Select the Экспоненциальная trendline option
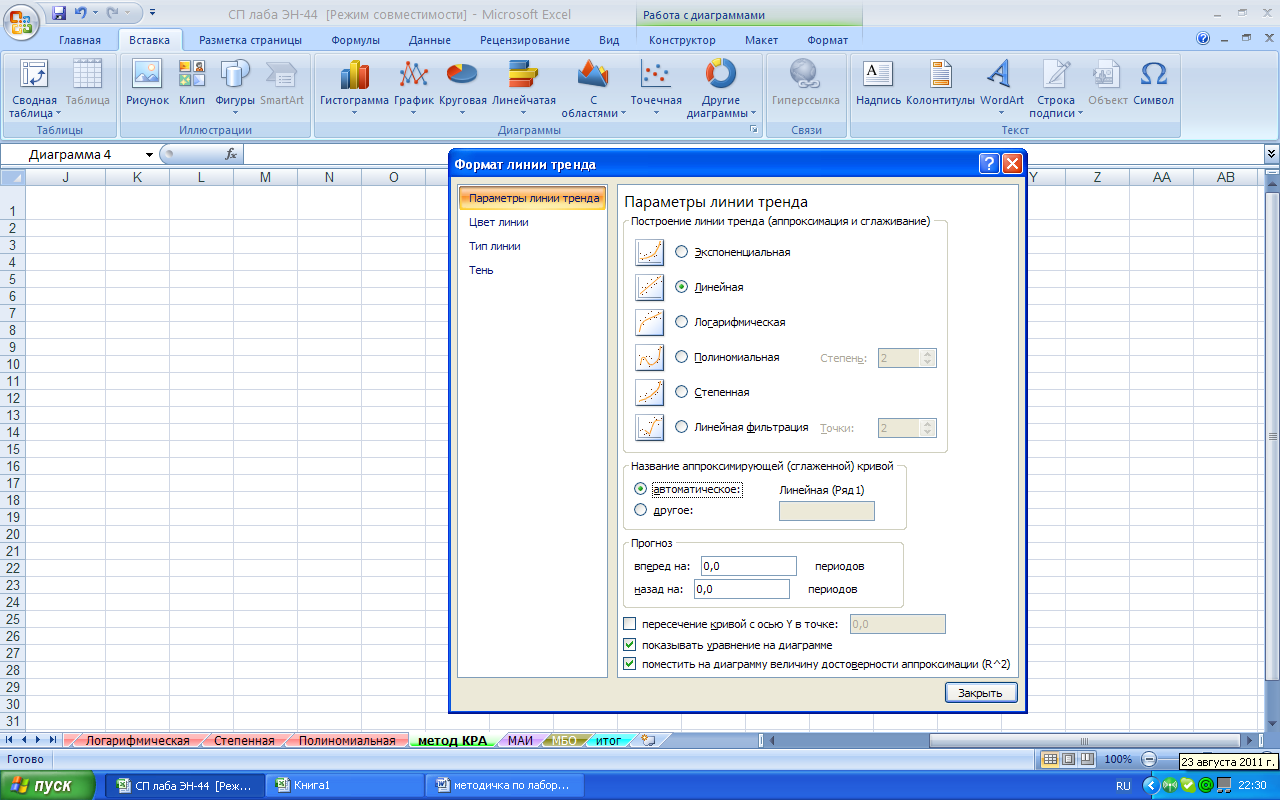Viewport: 1280px width, 800px height. click(682, 252)
